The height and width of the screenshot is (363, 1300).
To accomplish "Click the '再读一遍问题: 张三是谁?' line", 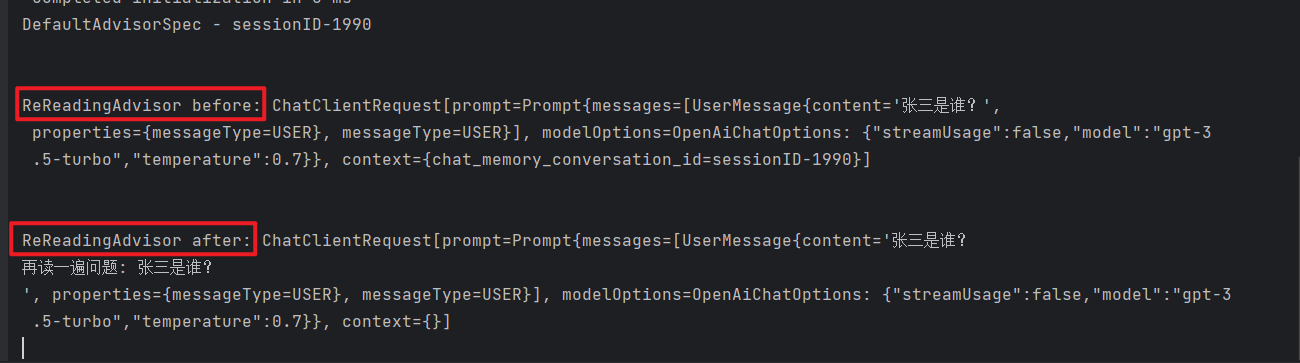I will point(117,268).
